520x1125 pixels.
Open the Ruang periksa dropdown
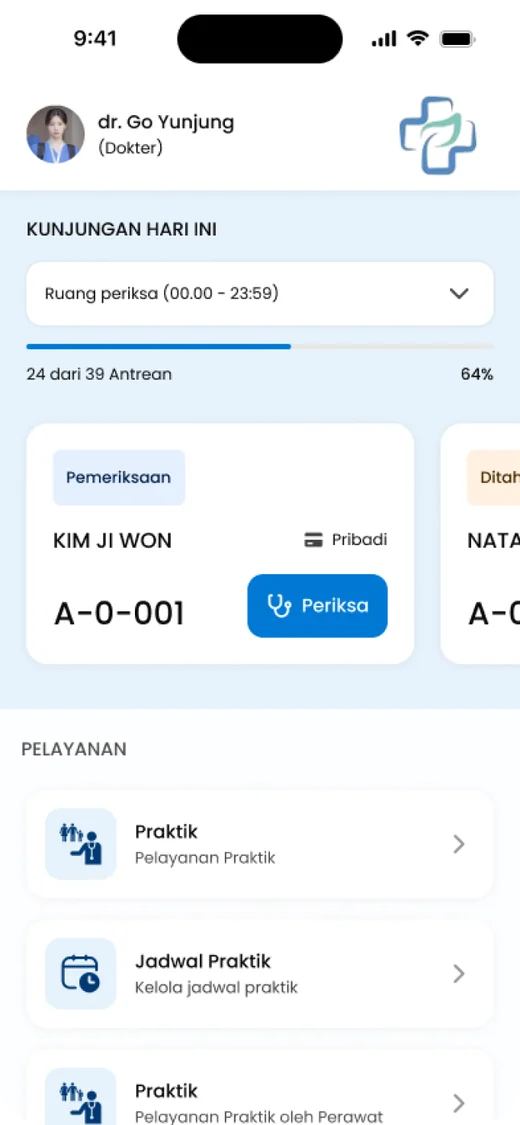pos(260,293)
